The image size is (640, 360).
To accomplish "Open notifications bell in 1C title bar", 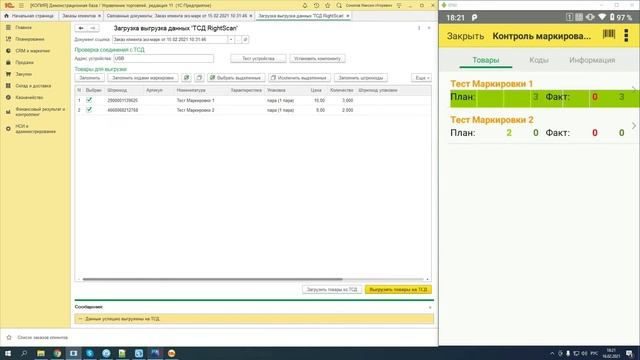I will click(304, 5).
